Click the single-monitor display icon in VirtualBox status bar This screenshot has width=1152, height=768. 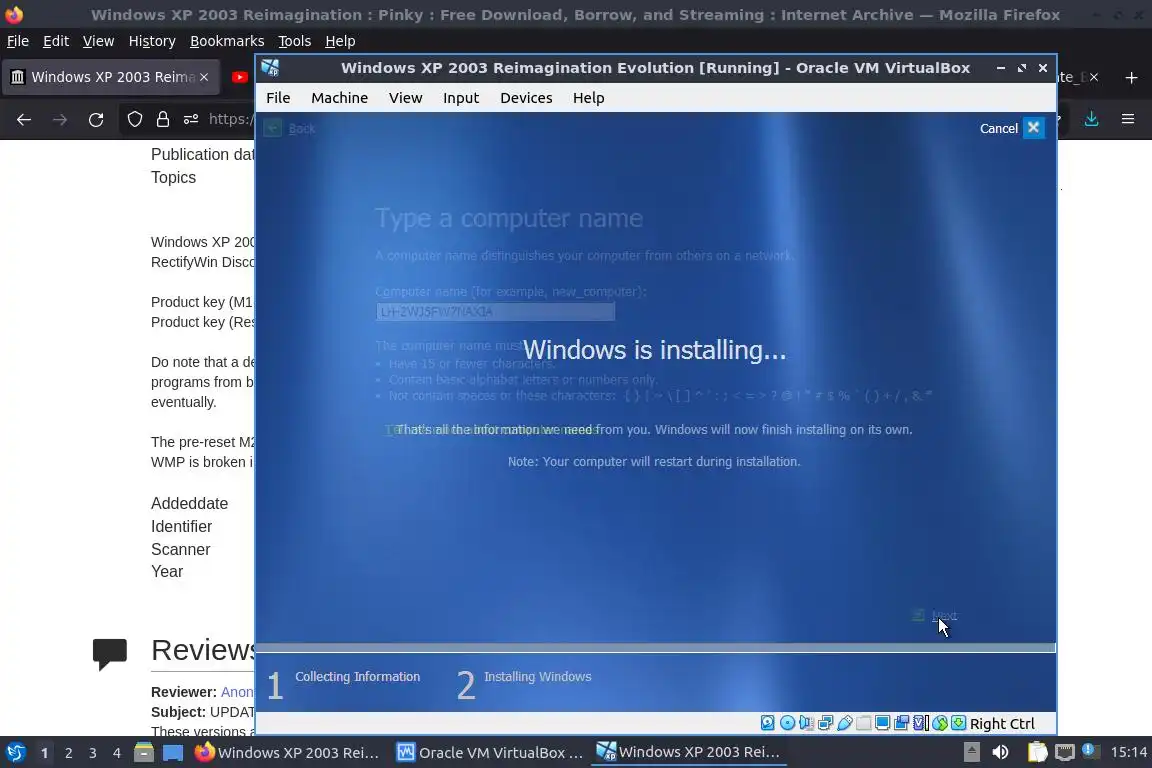tap(882, 723)
